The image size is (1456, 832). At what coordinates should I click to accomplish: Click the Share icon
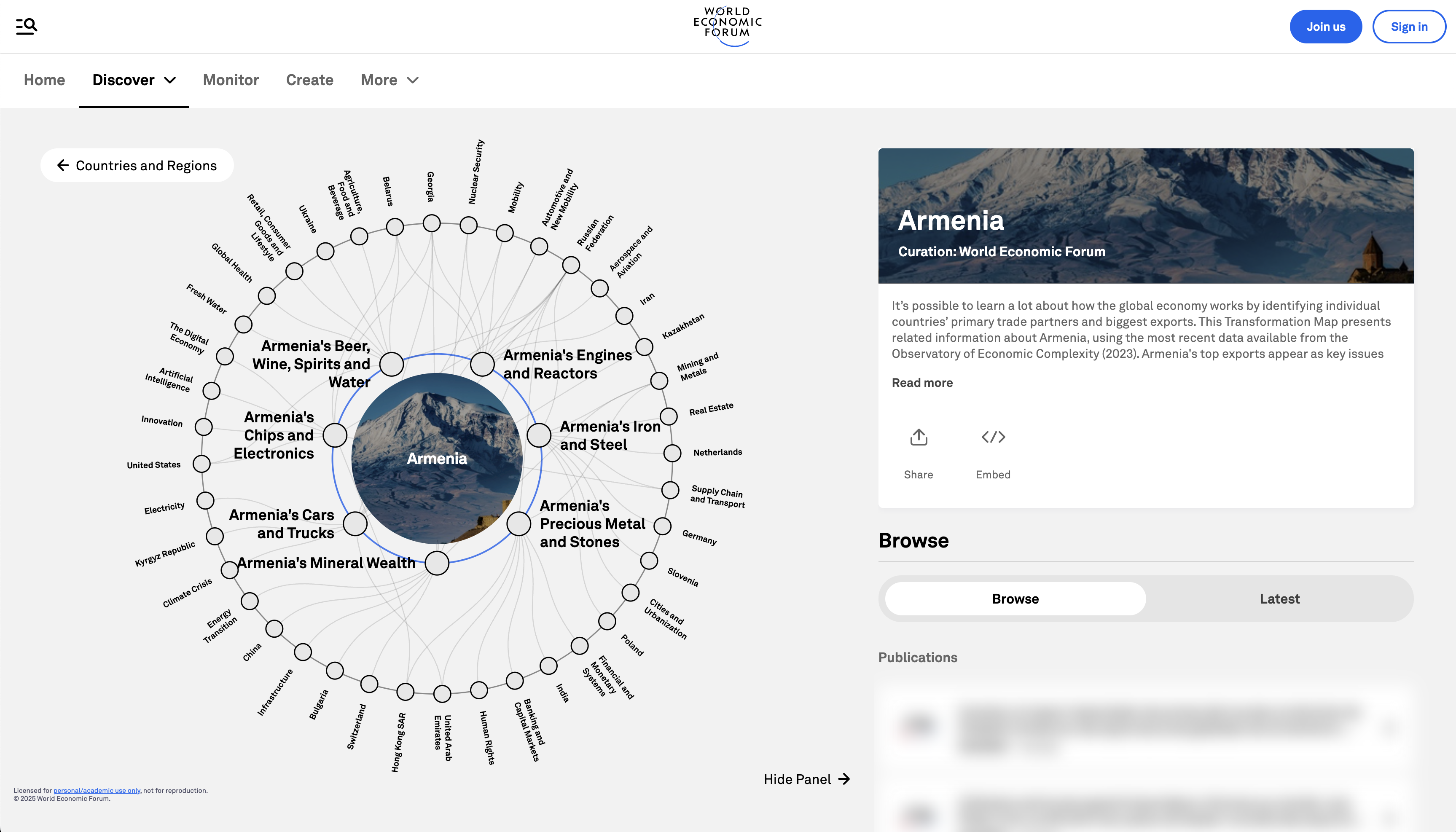[918, 437]
